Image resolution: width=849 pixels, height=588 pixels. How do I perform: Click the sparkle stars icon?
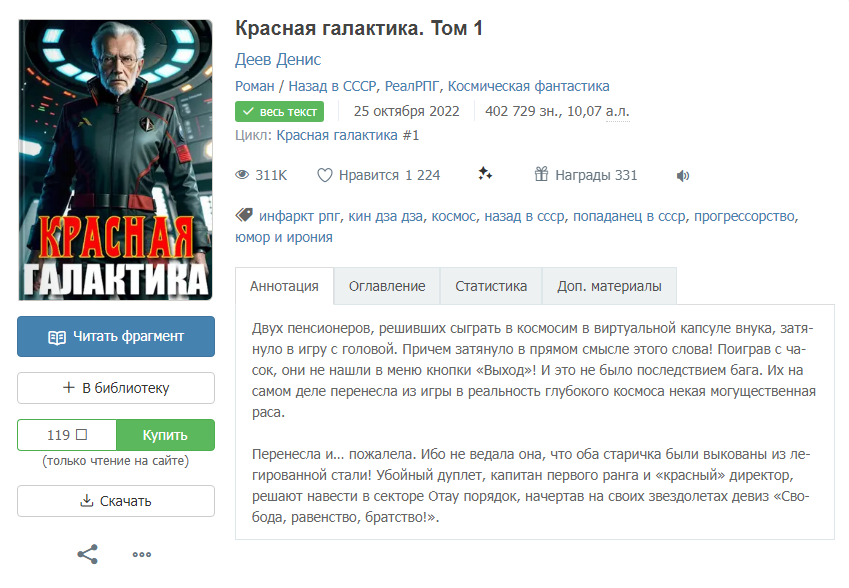(485, 174)
